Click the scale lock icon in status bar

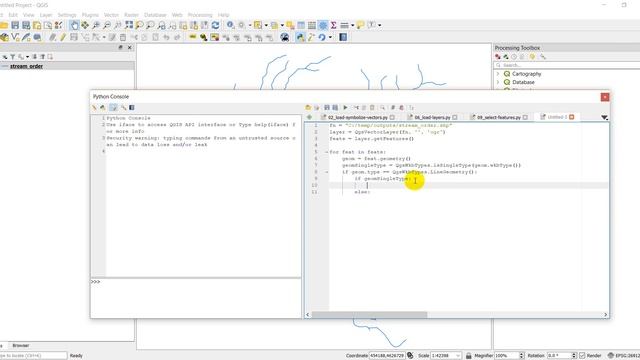(469, 356)
